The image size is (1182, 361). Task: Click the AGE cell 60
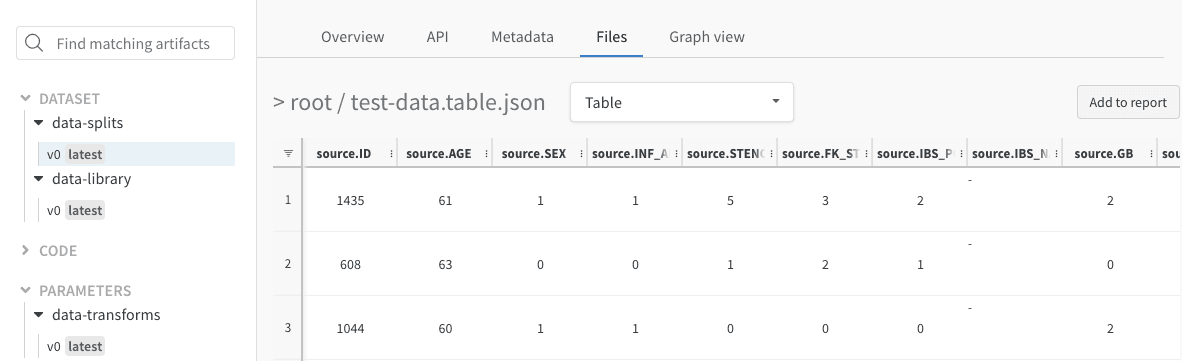tap(445, 329)
